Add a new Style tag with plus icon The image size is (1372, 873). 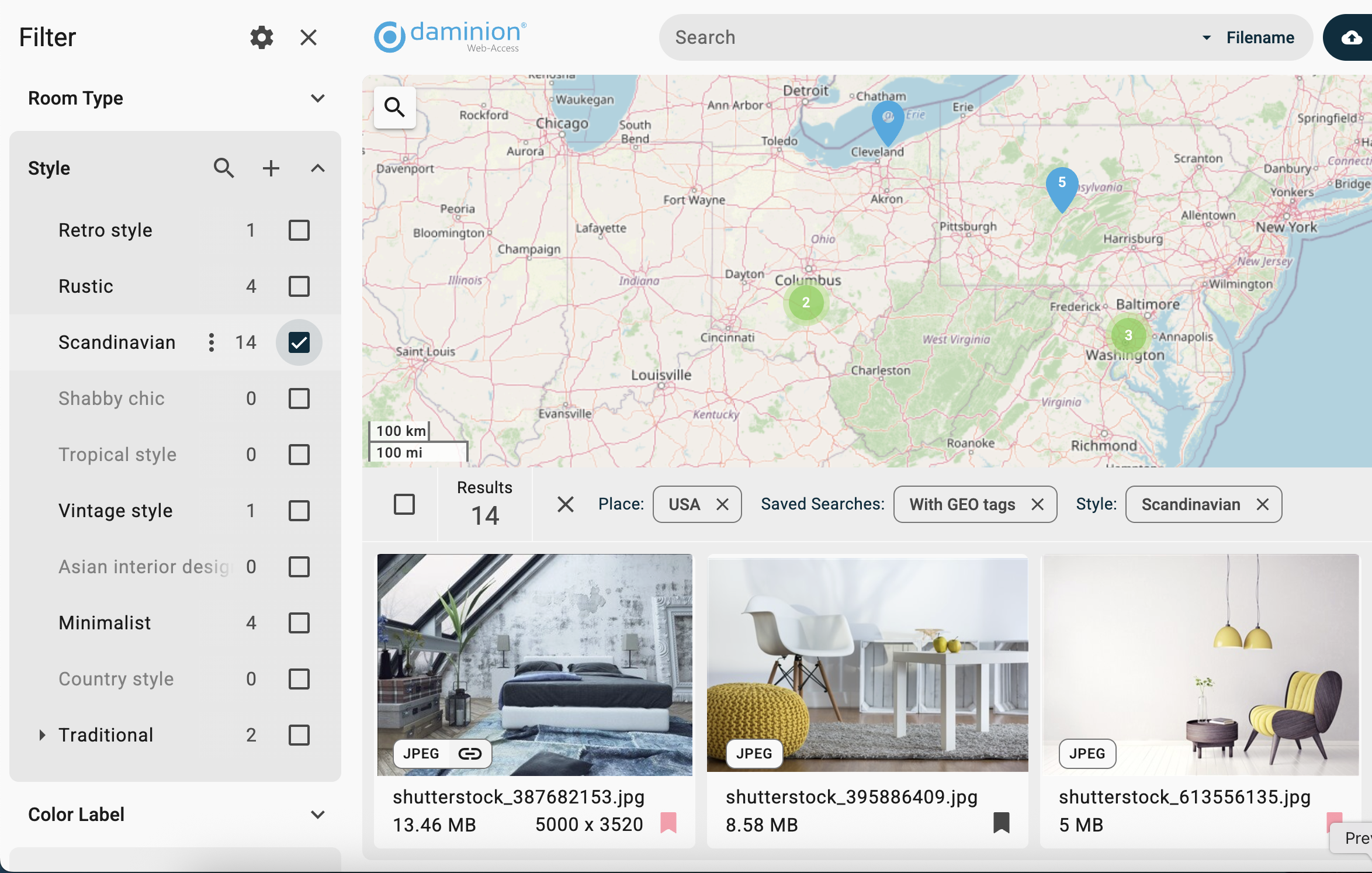click(271, 168)
